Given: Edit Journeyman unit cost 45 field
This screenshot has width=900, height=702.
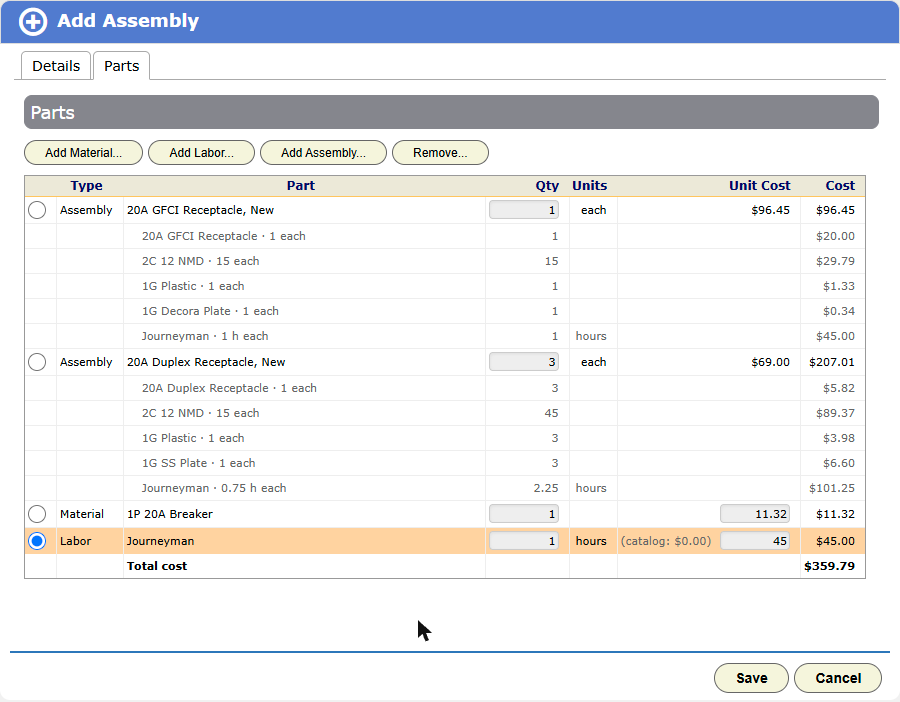Looking at the screenshot, I should pos(755,541).
